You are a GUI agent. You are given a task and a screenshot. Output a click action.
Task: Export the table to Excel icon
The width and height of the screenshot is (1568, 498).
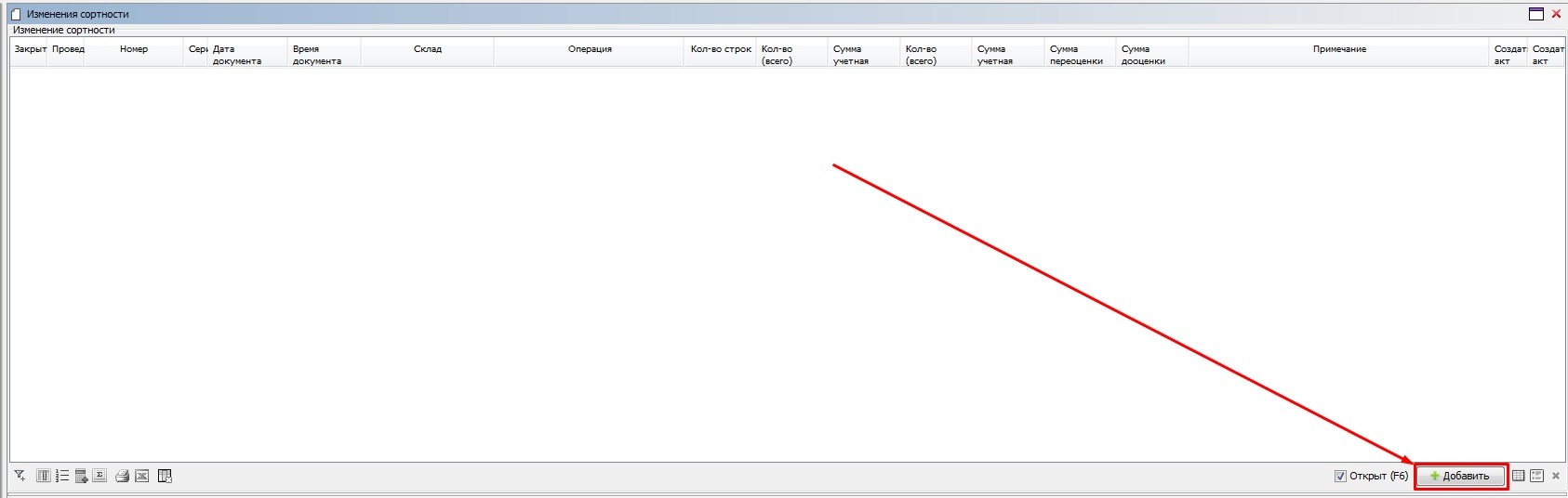point(141,476)
